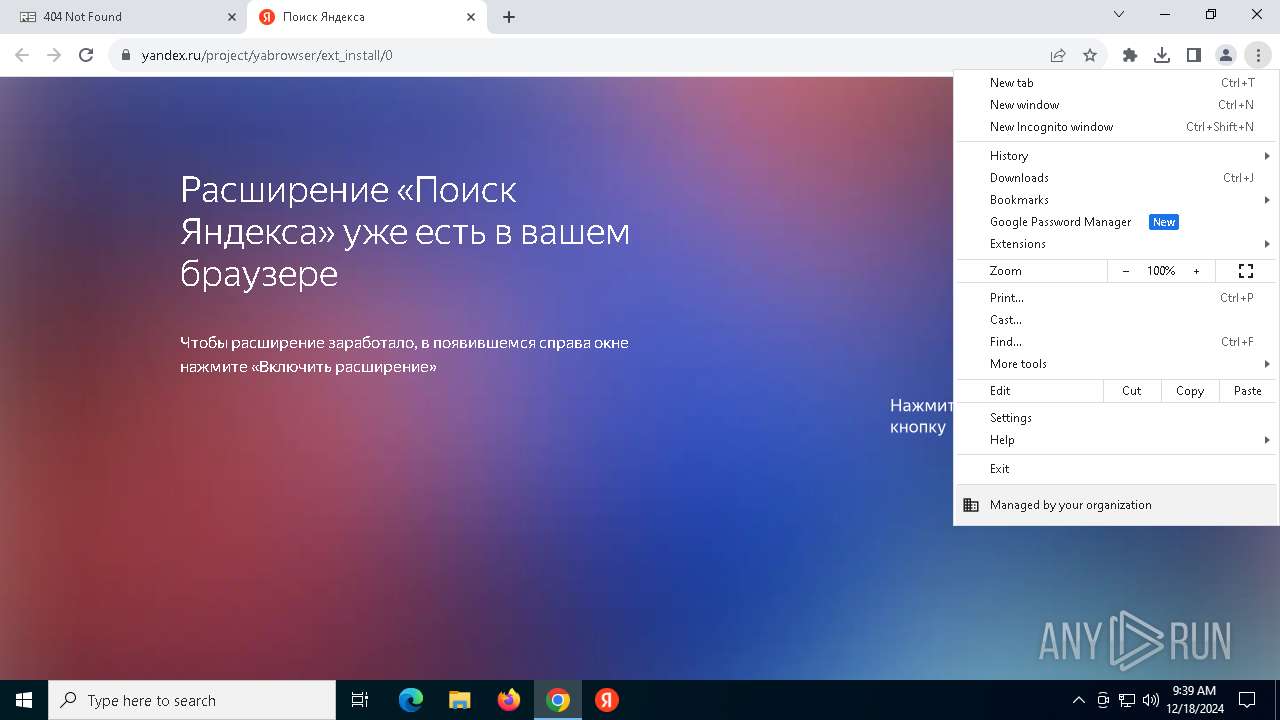Click the Paste button in Edit row

point(1248,391)
